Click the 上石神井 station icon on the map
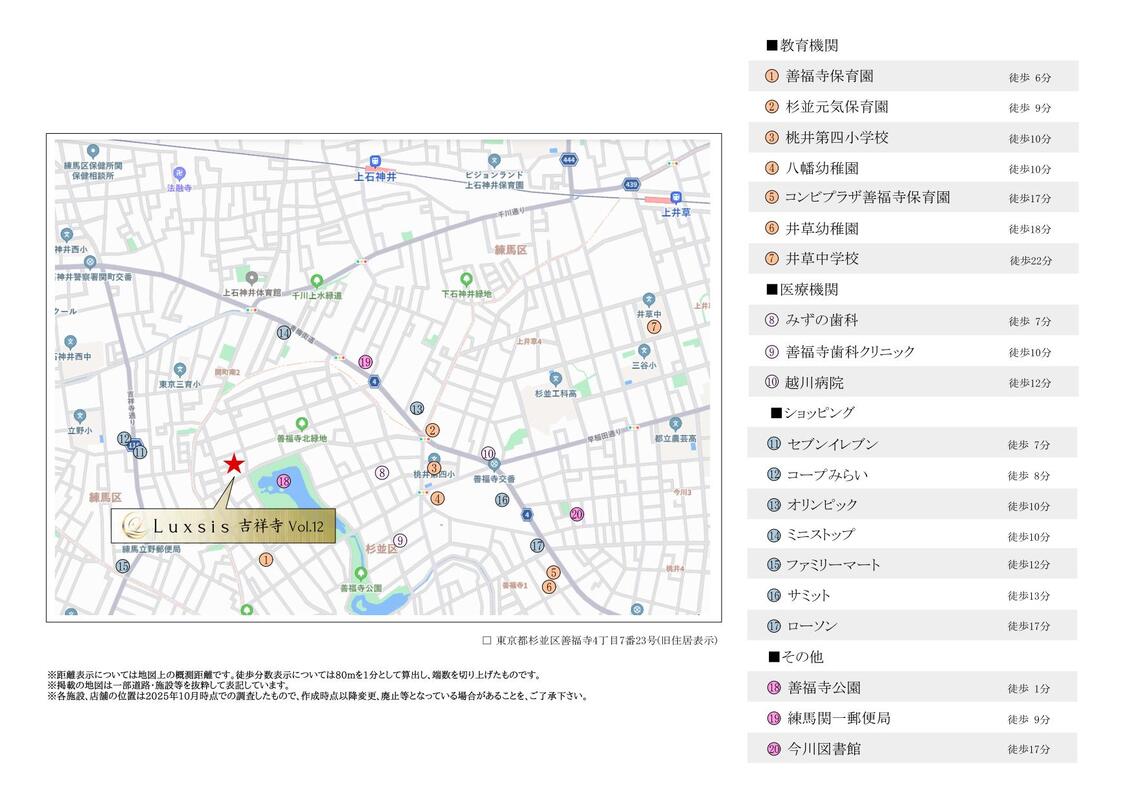This screenshot has height=800, width=1132. 375,161
